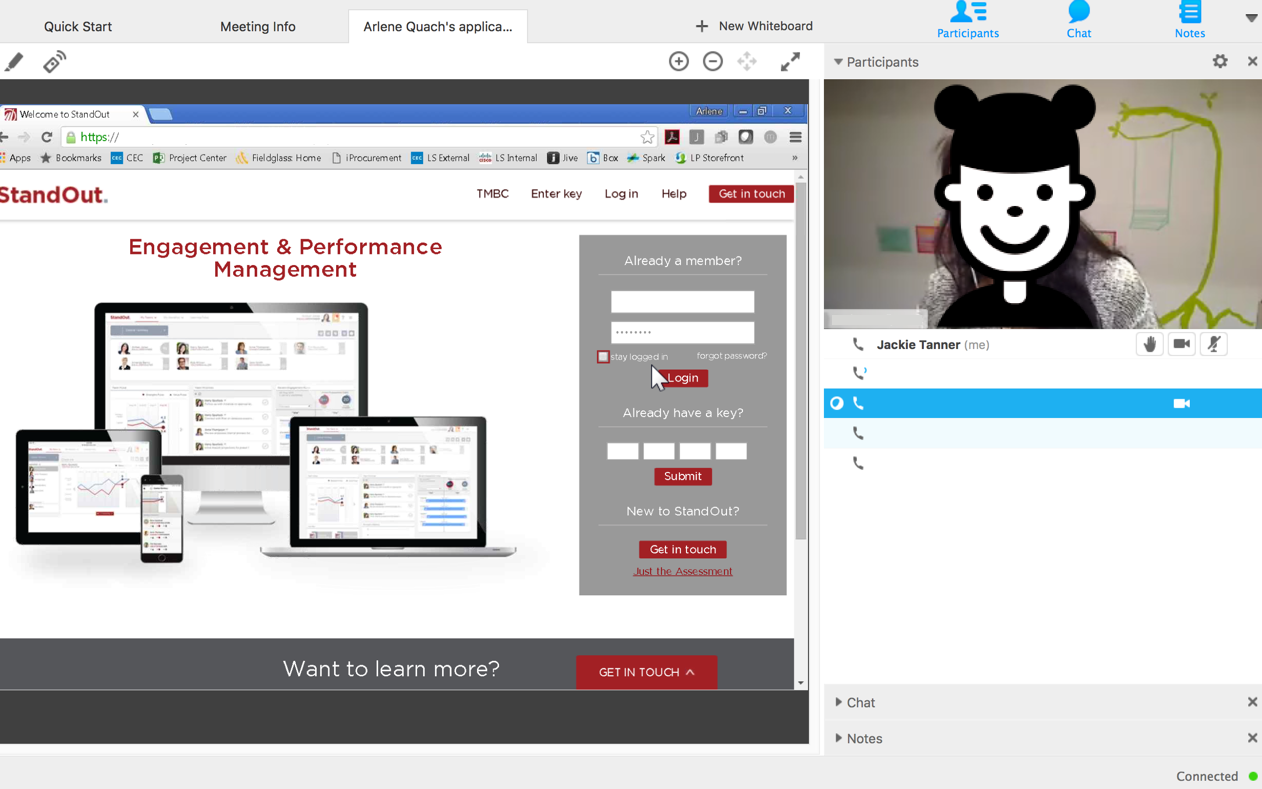Close the Notes panel section

pyautogui.click(x=1252, y=738)
